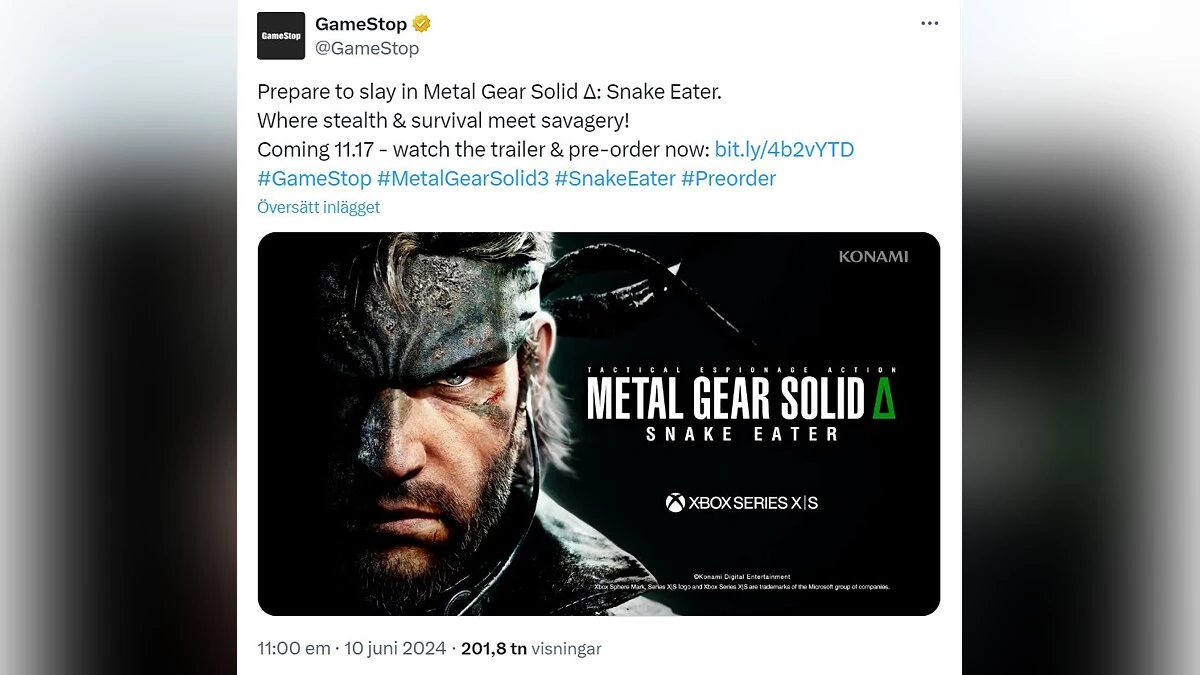The image size is (1200, 675).
Task: Click the 11:00 em post timestamp
Action: pyautogui.click(x=293, y=648)
